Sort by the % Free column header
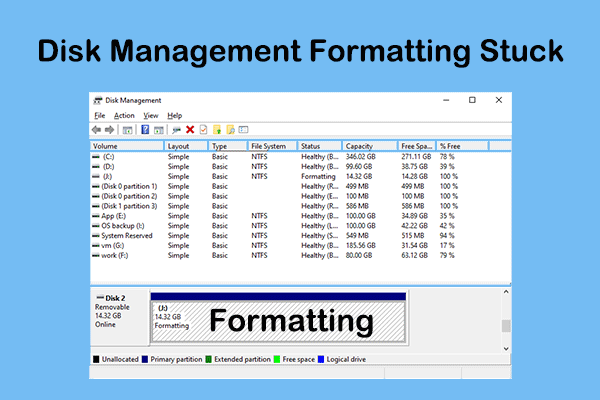 tap(463, 146)
